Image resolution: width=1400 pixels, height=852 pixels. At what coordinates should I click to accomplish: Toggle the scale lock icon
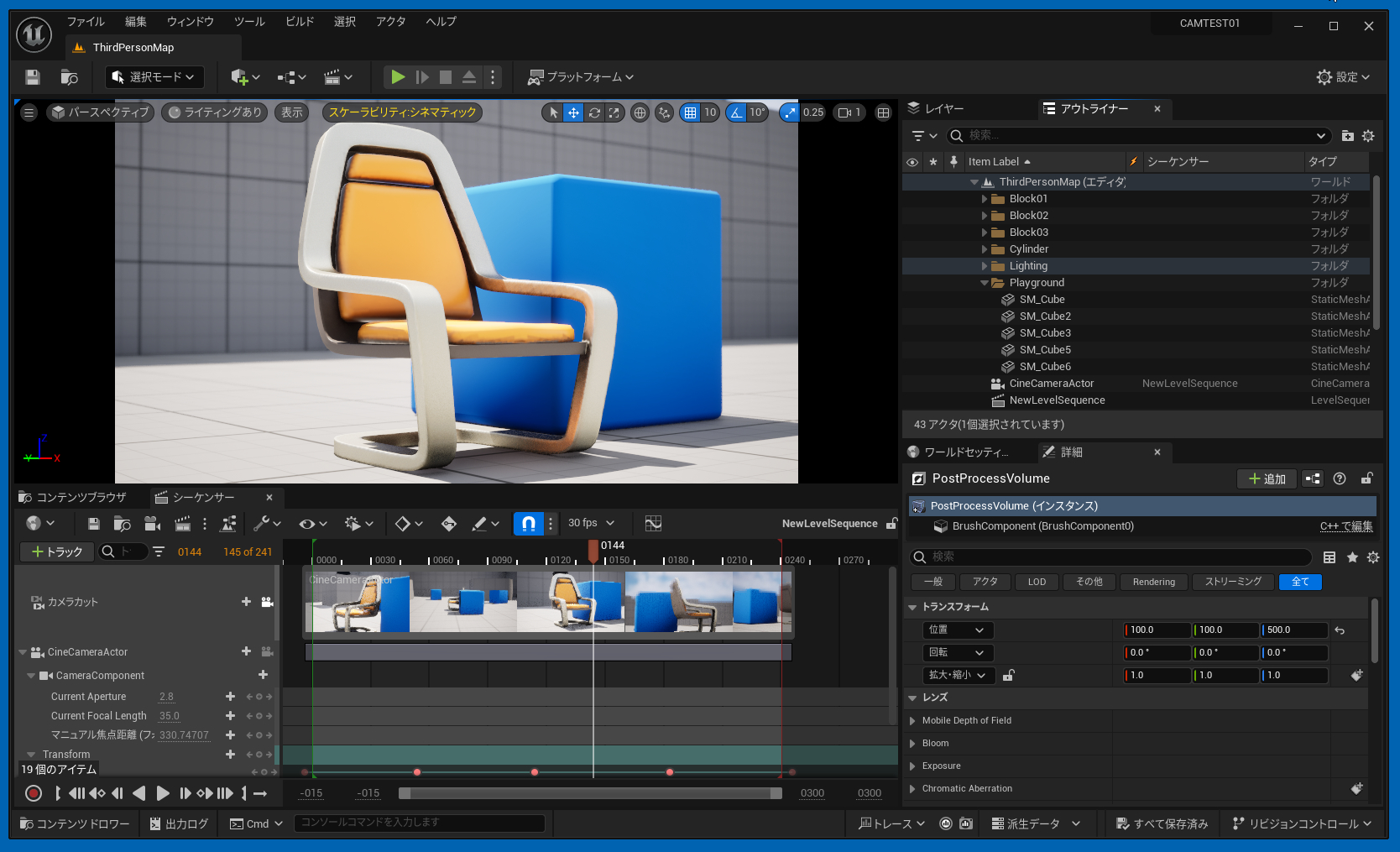point(1009,676)
